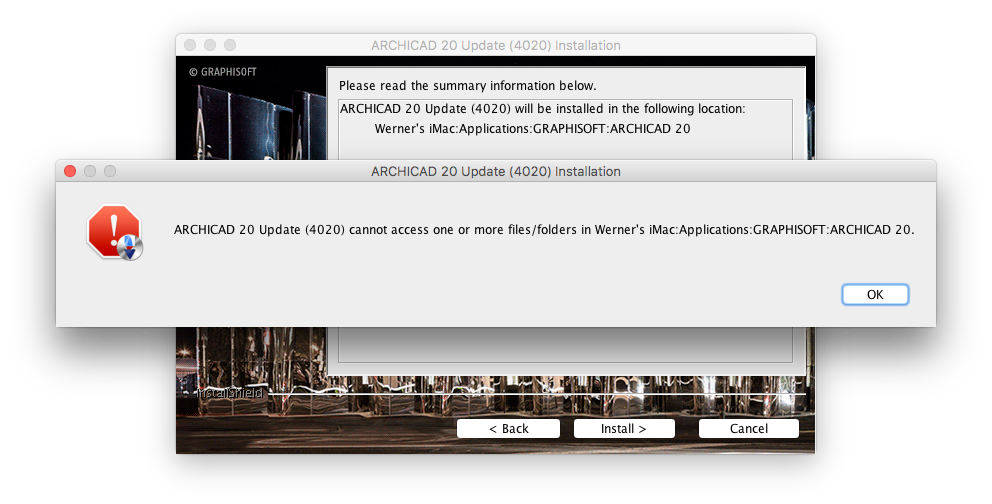Click the < Back button in installer window

point(509,429)
